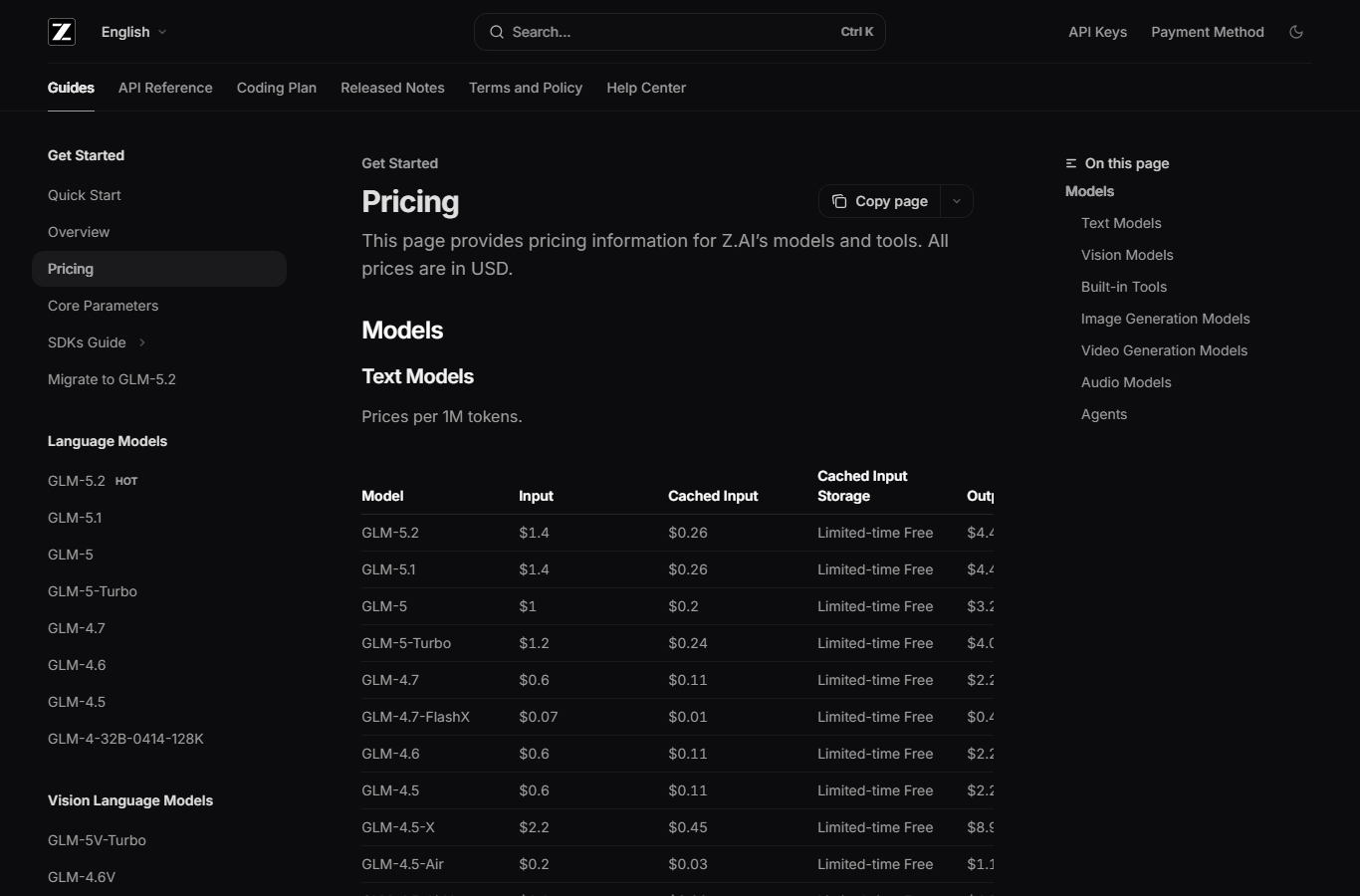This screenshot has height=896, width=1360.
Task: Click the GLM-4.7-FlashX table row name
Action: [415, 717]
